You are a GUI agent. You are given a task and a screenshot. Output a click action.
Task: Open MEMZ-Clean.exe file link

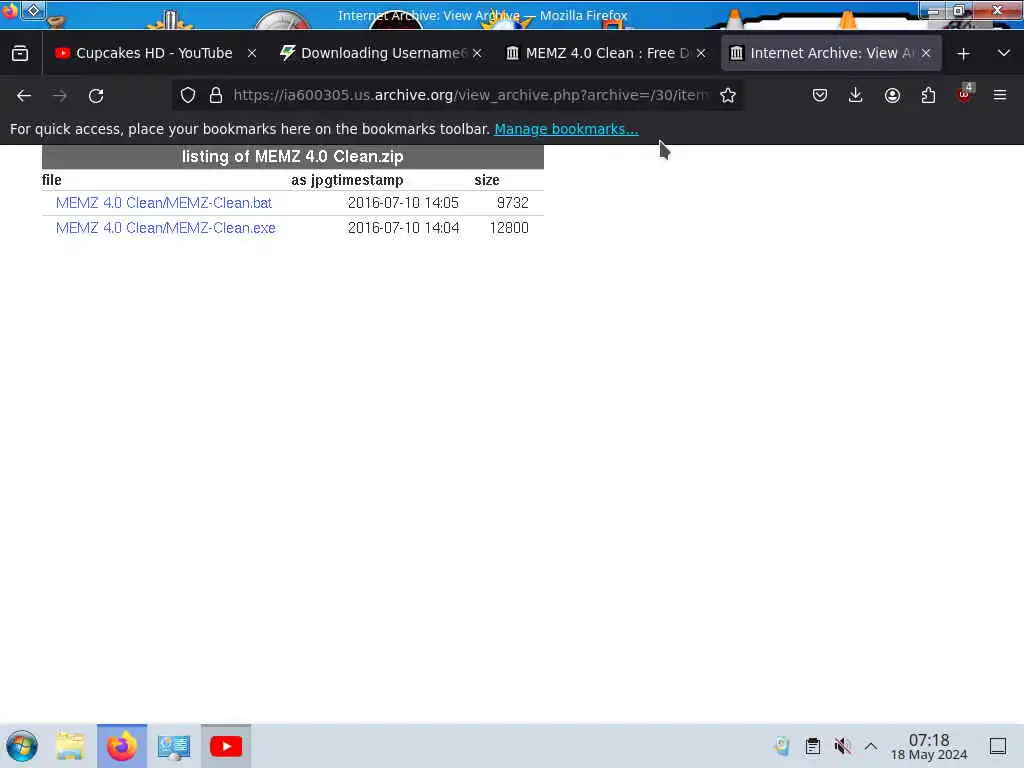[x=166, y=228]
